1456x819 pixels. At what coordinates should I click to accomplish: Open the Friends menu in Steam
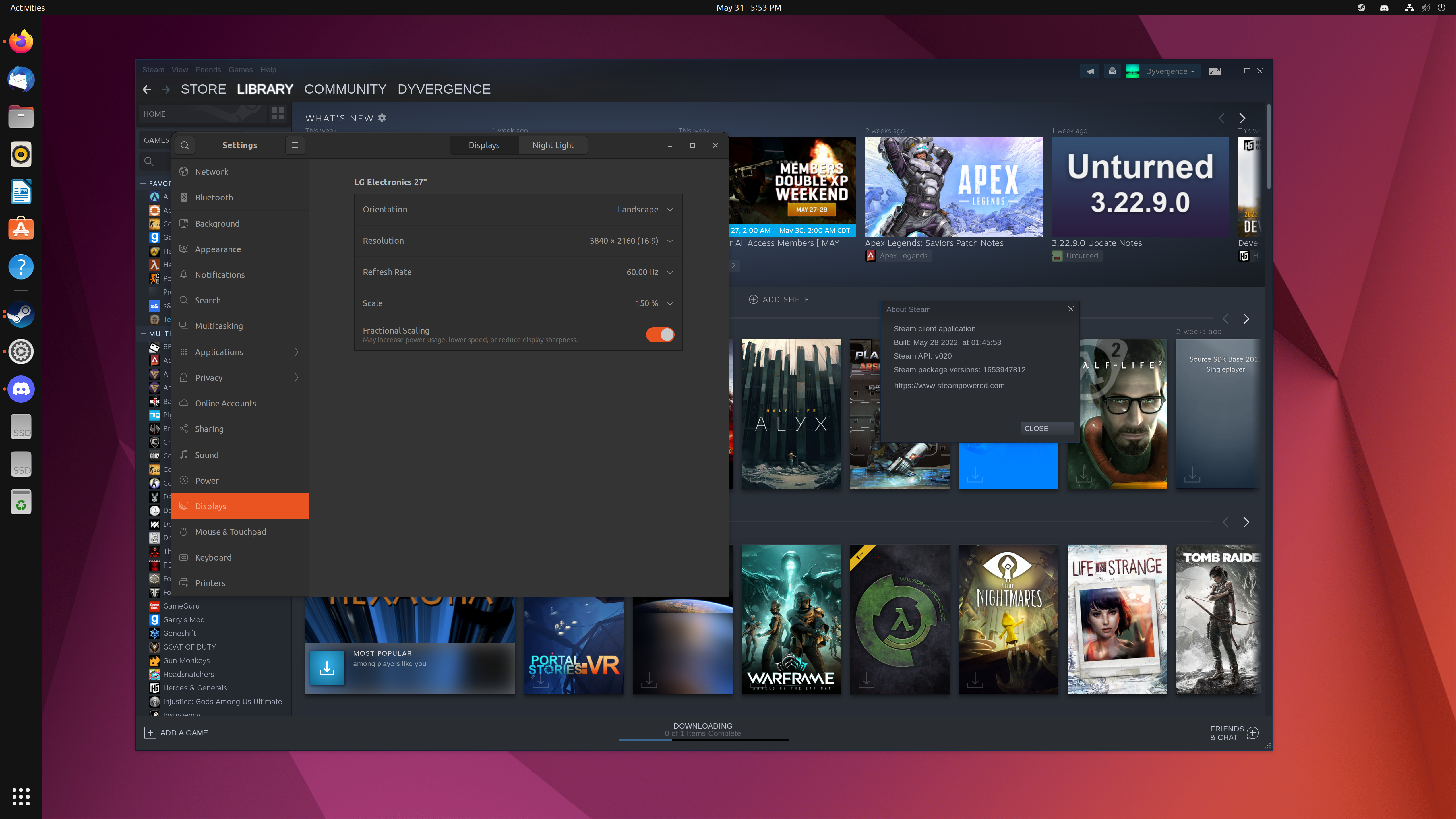click(x=208, y=70)
